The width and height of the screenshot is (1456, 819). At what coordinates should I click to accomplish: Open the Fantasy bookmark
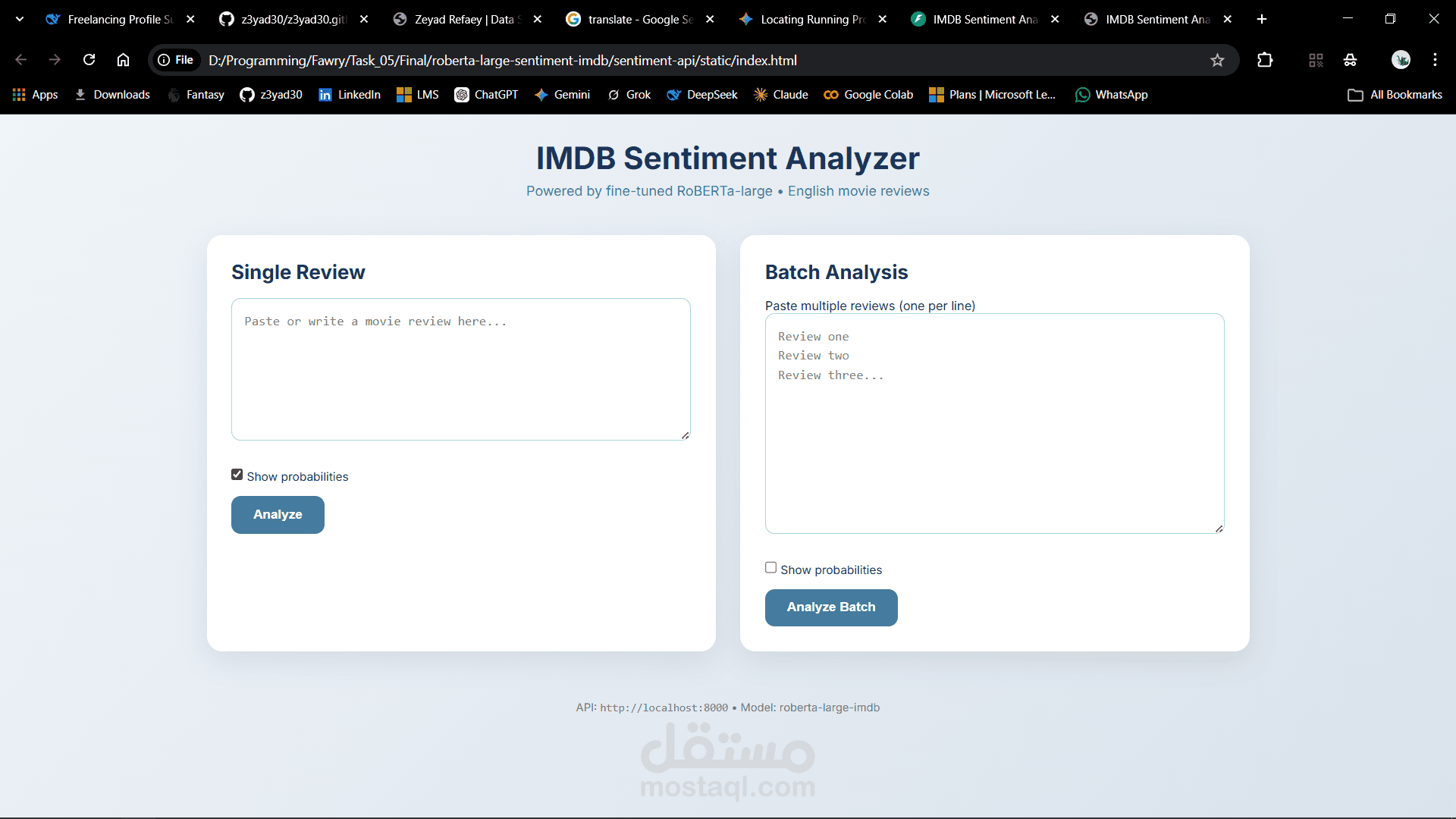(x=196, y=95)
